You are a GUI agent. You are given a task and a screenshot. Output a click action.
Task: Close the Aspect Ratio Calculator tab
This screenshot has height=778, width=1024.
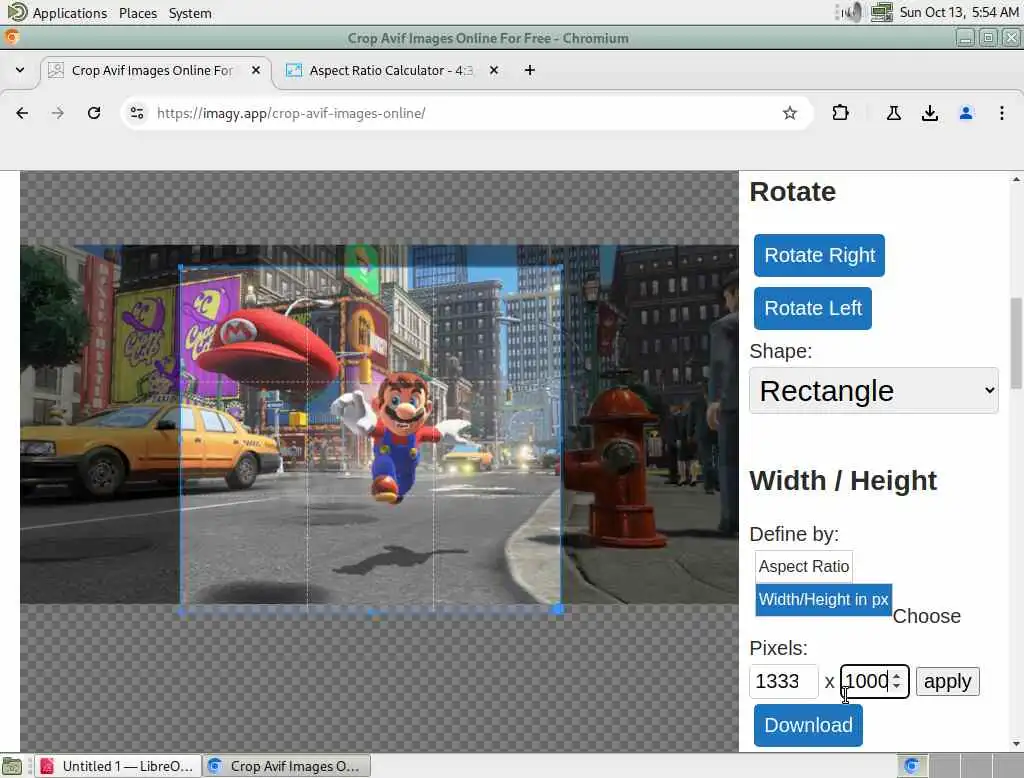pyautogui.click(x=494, y=70)
